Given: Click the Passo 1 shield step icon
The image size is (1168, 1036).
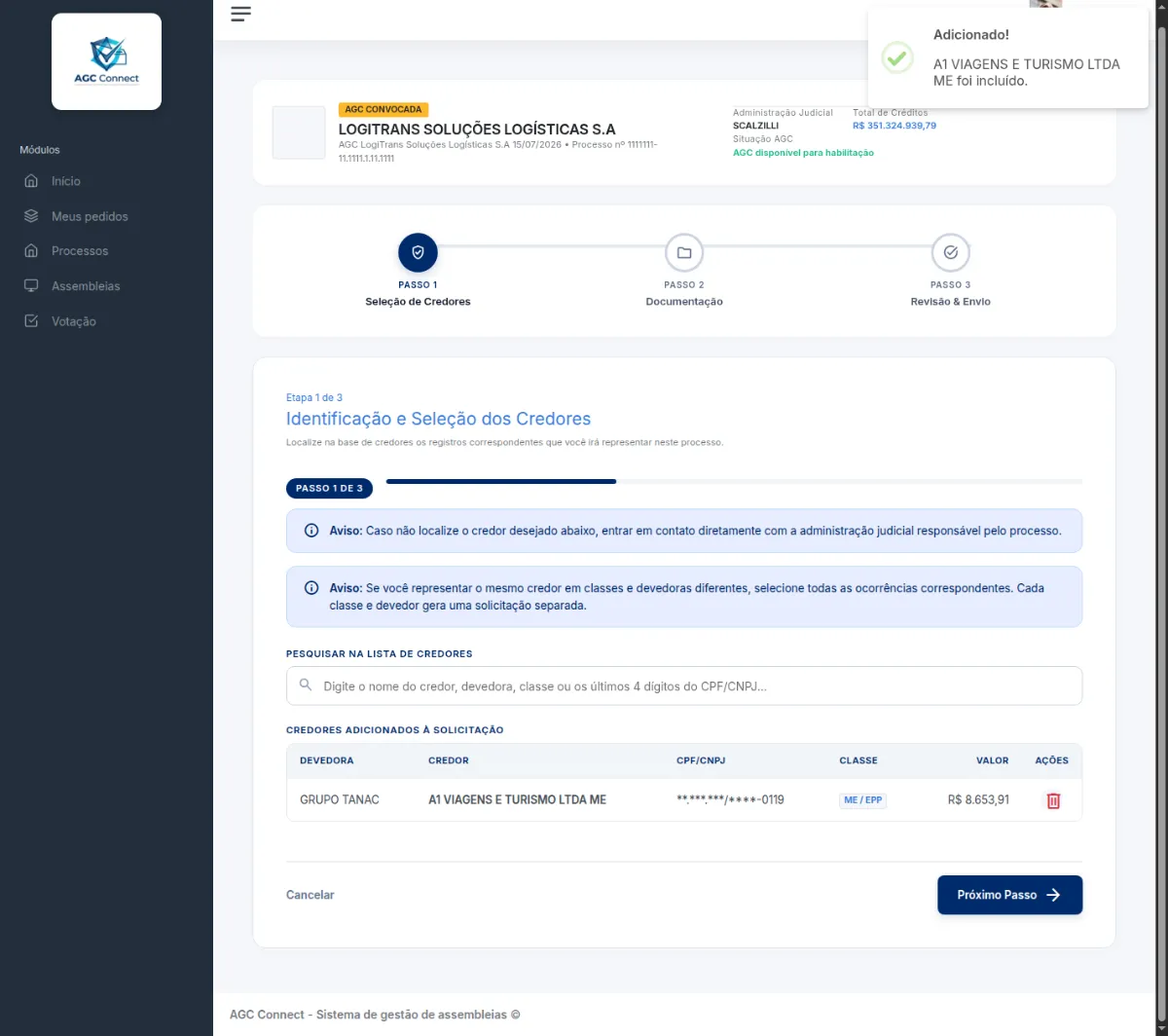Looking at the screenshot, I should 418,252.
